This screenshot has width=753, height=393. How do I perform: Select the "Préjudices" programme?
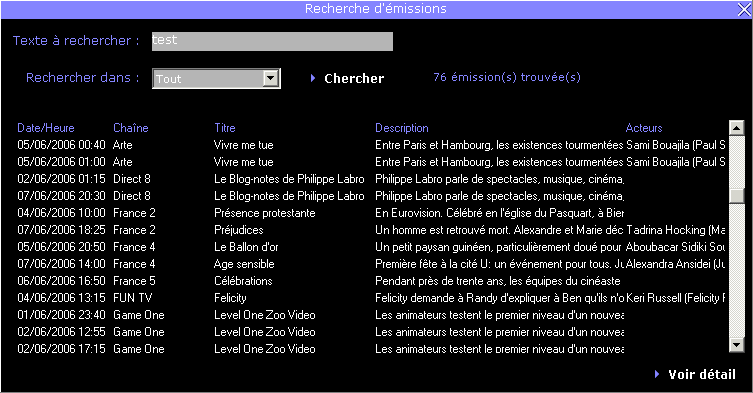pos(239,230)
